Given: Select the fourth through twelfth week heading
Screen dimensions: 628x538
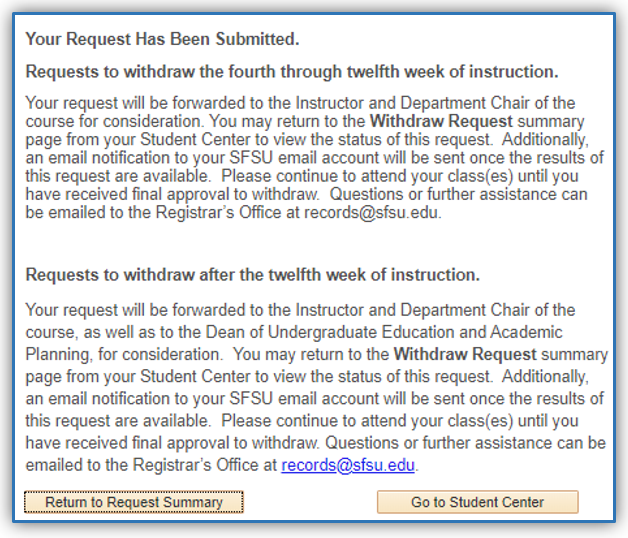Looking at the screenshot, I should point(291,72).
